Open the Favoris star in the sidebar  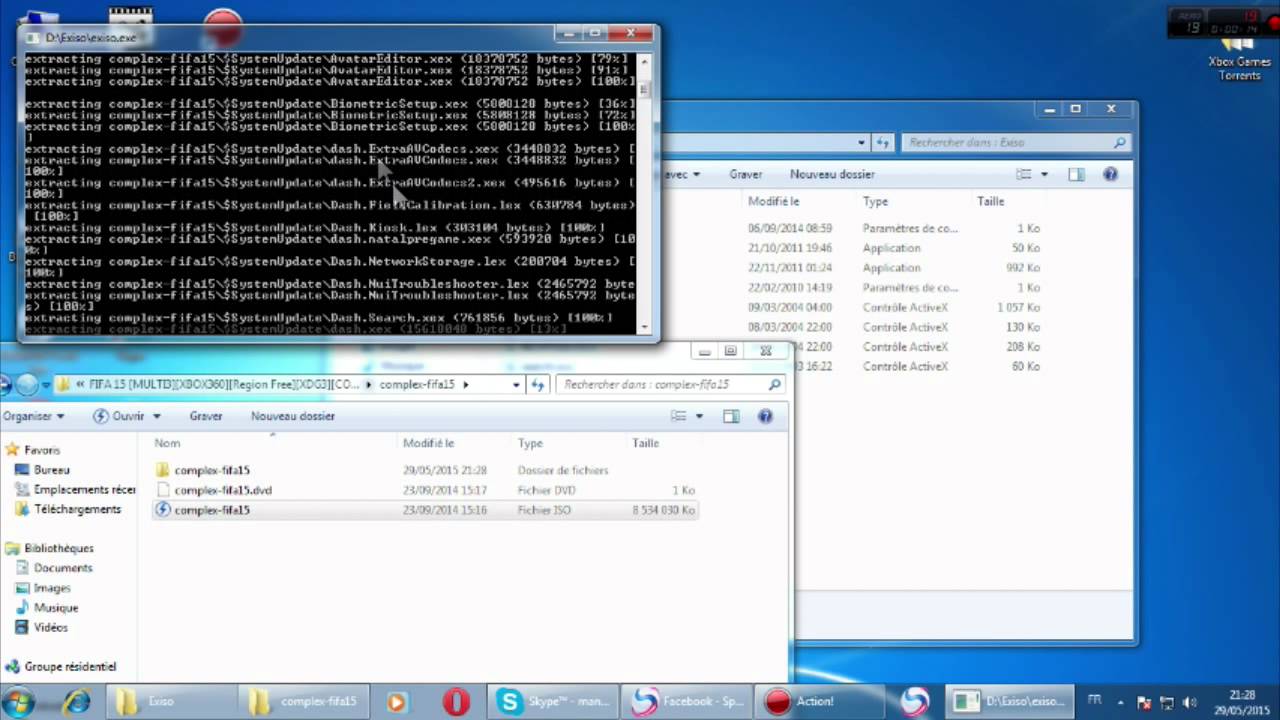pos(13,450)
